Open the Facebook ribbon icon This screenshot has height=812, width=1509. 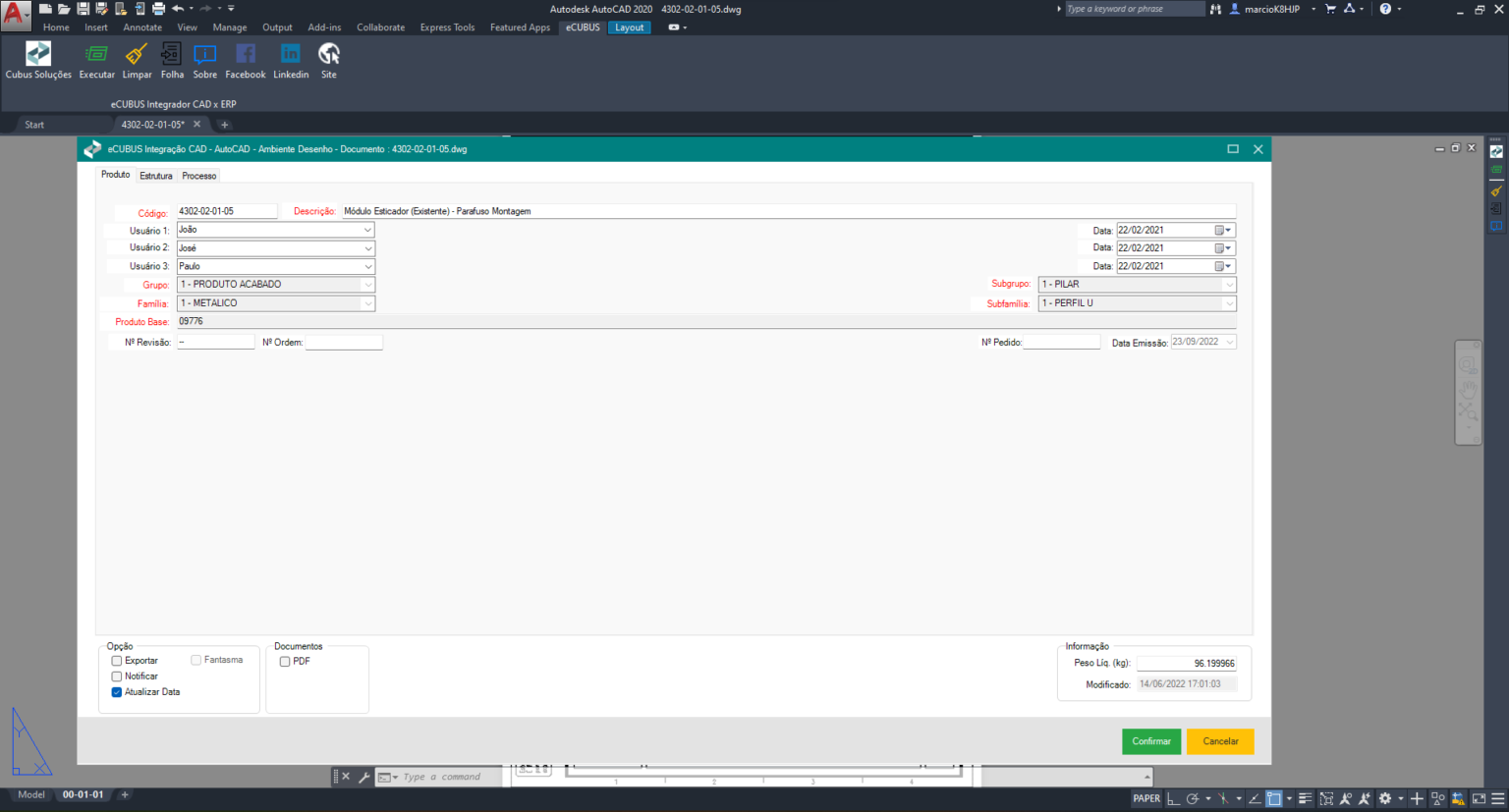pyautogui.click(x=246, y=54)
